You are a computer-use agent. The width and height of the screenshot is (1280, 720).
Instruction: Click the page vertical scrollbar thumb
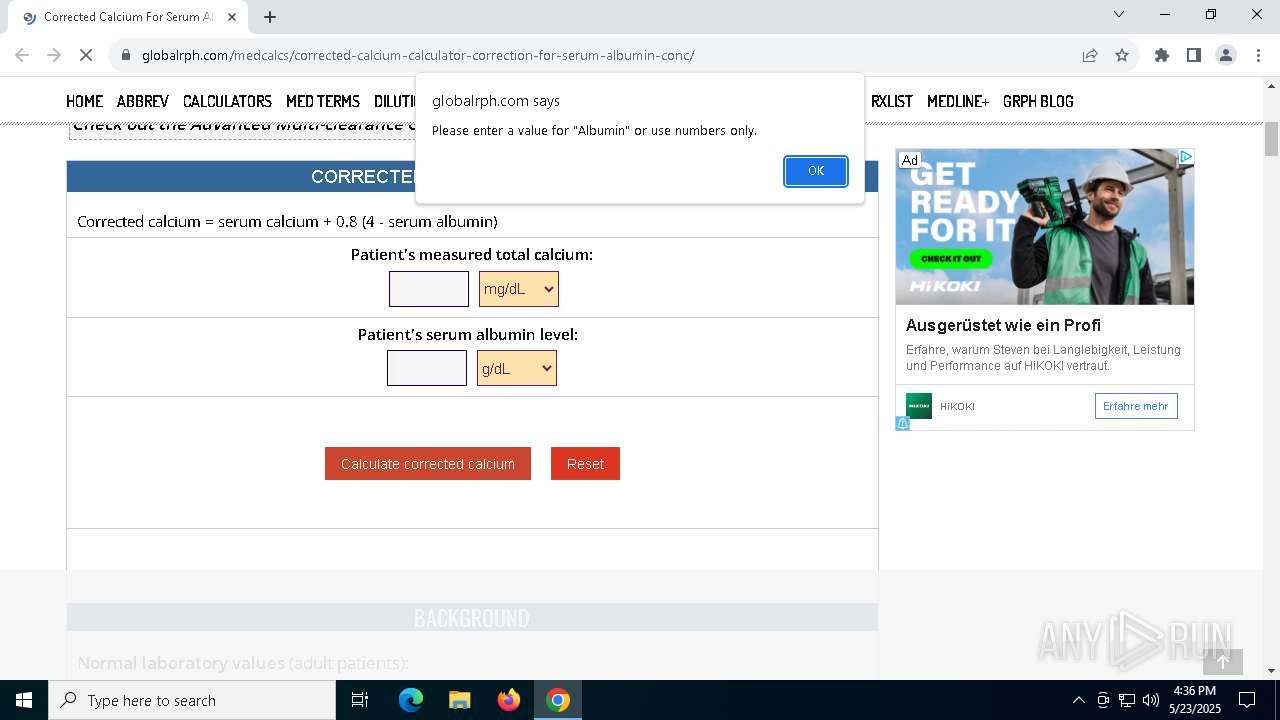point(1271,139)
